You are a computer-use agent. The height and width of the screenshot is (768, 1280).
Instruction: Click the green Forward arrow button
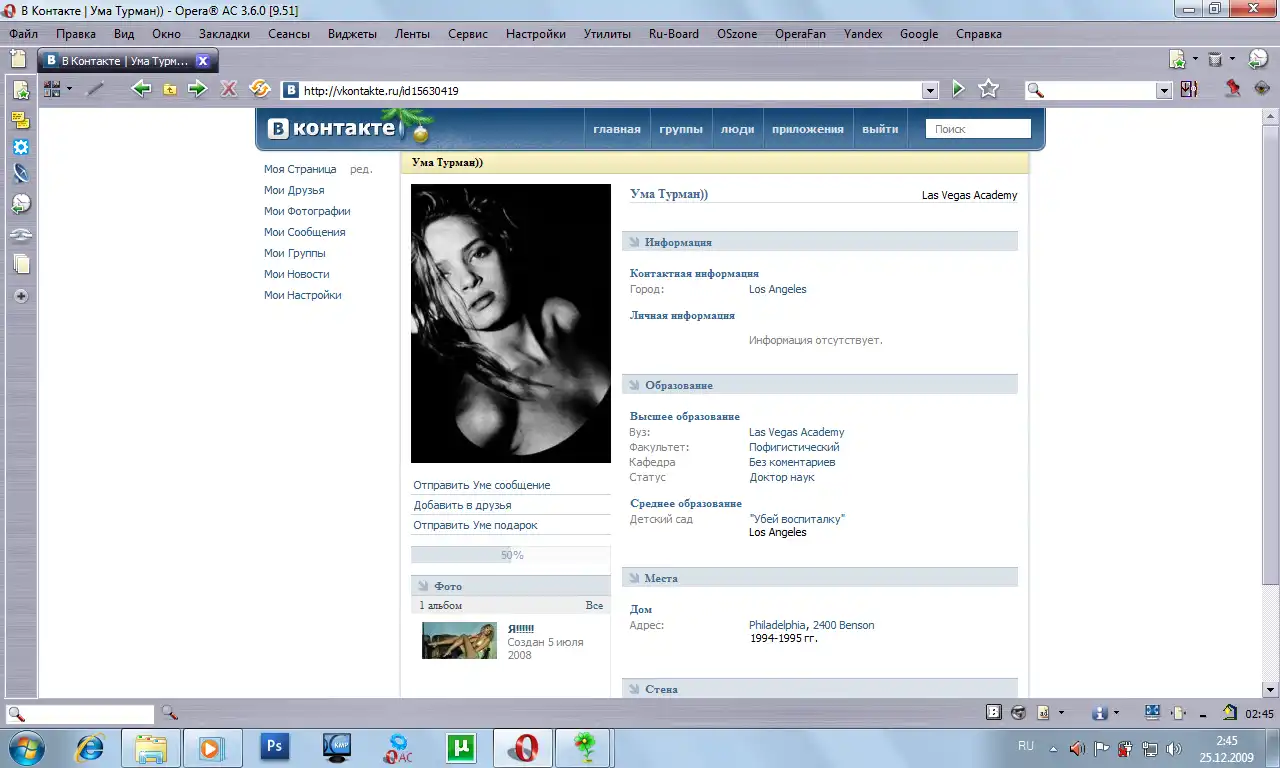coord(197,89)
